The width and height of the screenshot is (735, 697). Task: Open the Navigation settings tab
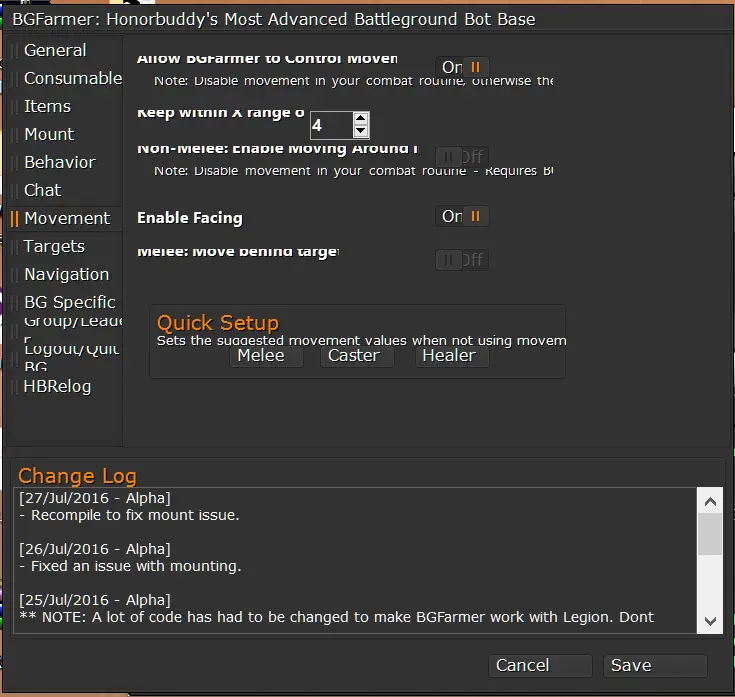(x=67, y=274)
